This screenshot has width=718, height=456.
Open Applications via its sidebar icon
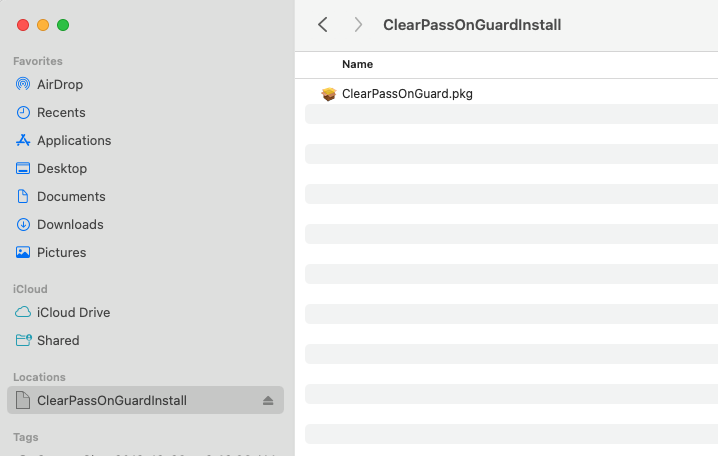[23, 141]
